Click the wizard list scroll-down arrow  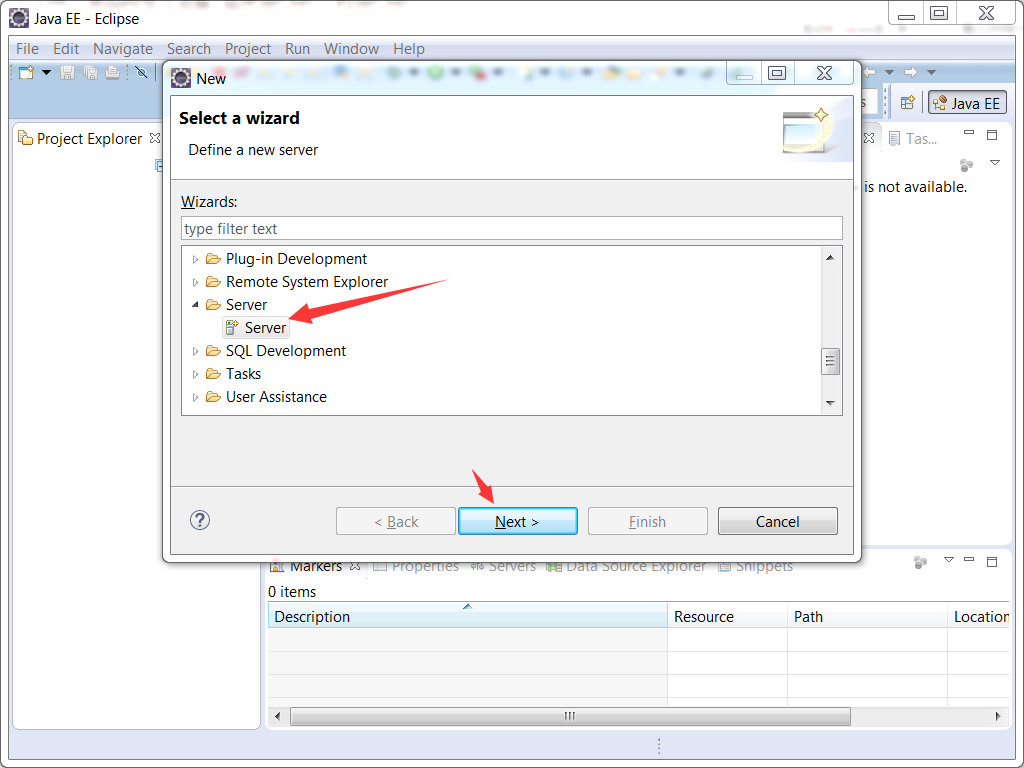click(x=830, y=403)
